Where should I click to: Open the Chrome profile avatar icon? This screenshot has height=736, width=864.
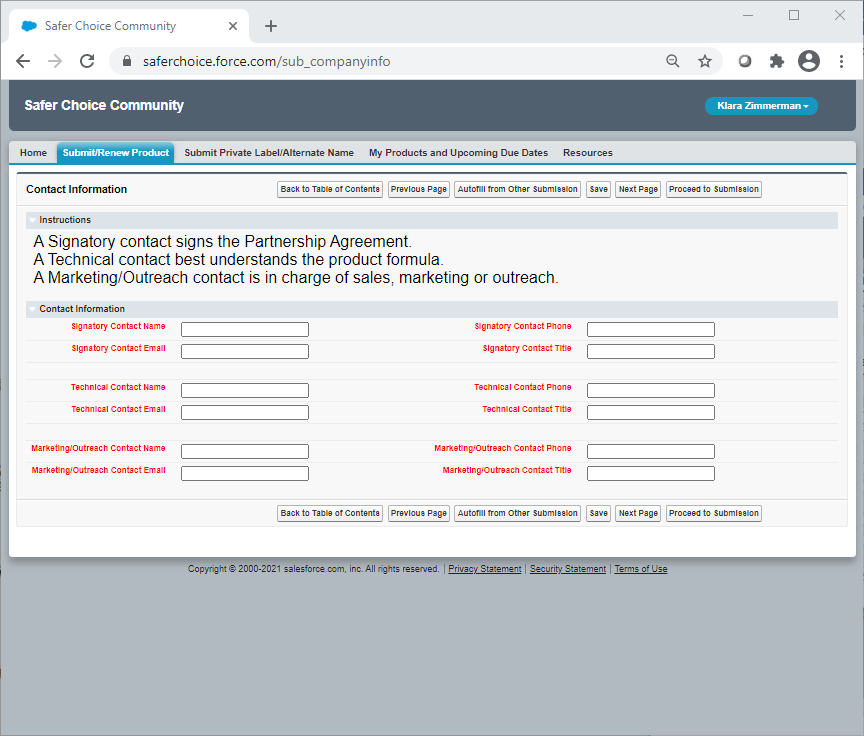point(809,61)
